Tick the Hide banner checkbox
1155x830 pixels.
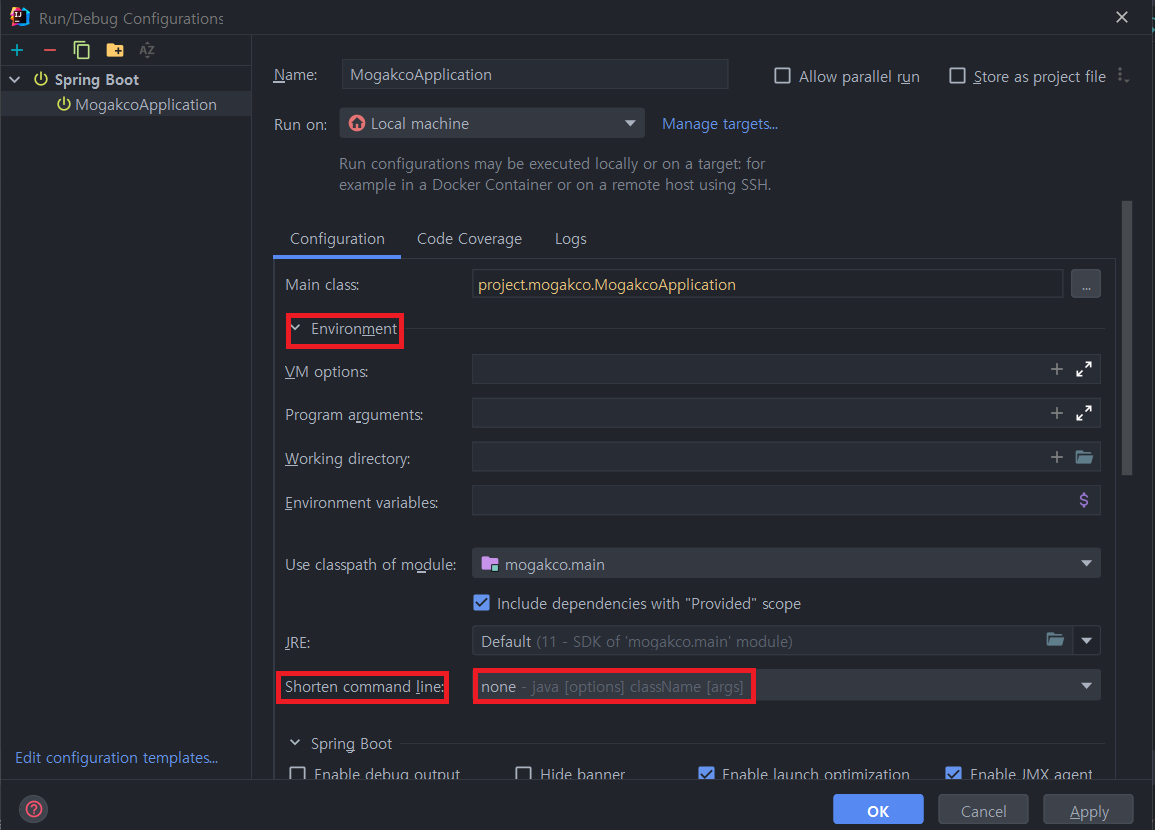pyautogui.click(x=523, y=773)
